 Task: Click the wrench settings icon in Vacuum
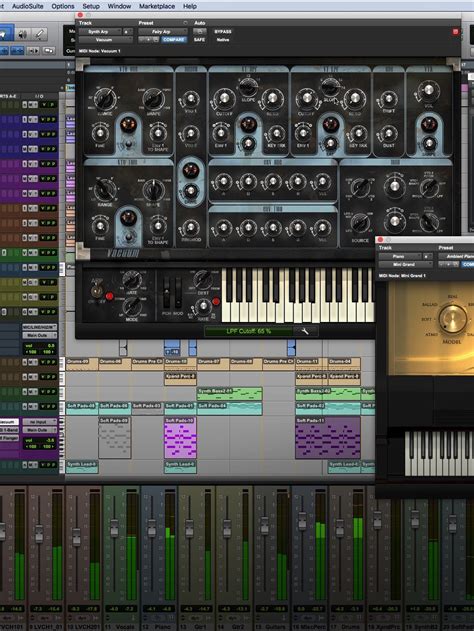point(305,331)
